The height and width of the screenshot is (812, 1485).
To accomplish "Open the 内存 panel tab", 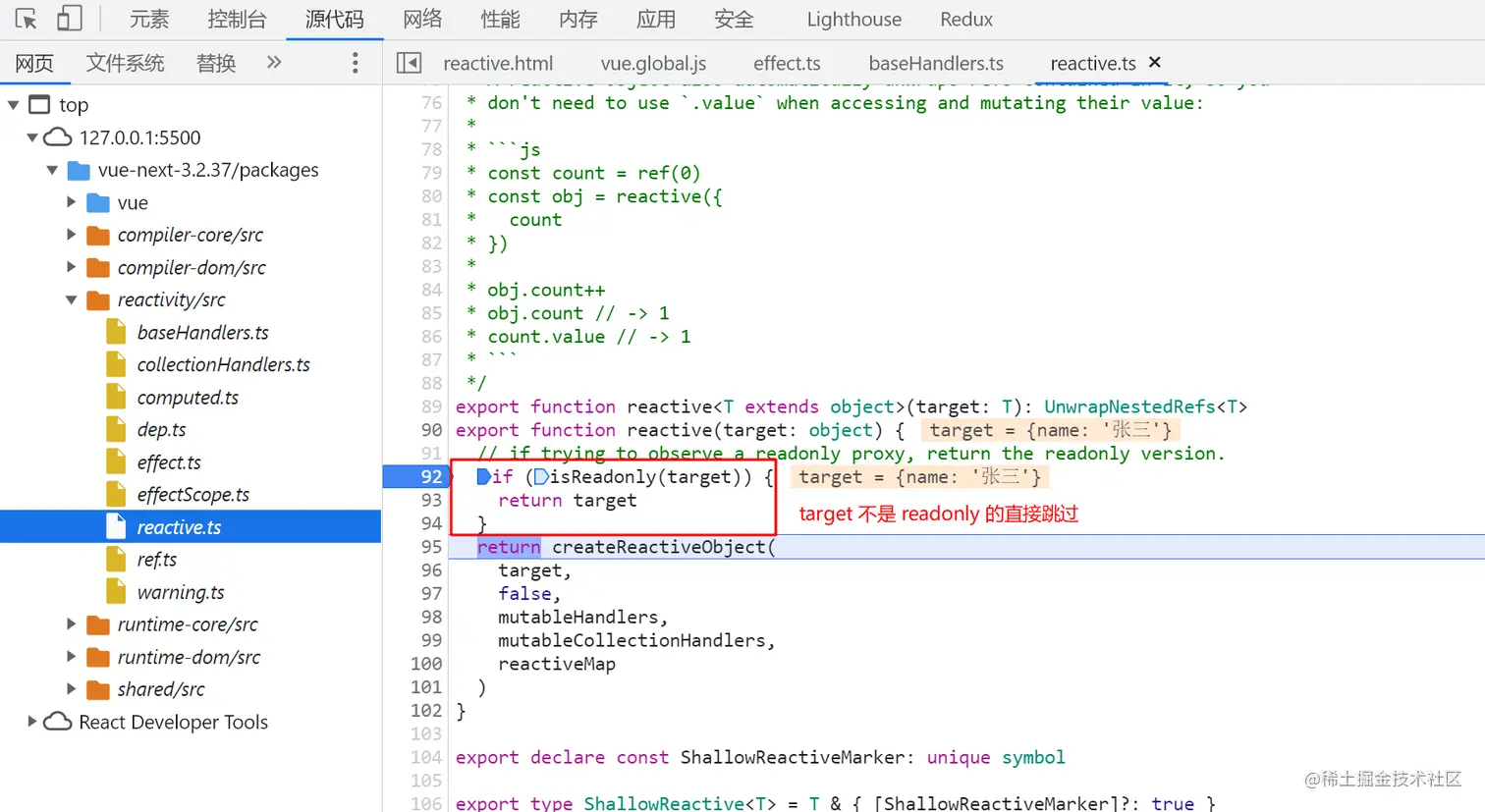I will [577, 19].
